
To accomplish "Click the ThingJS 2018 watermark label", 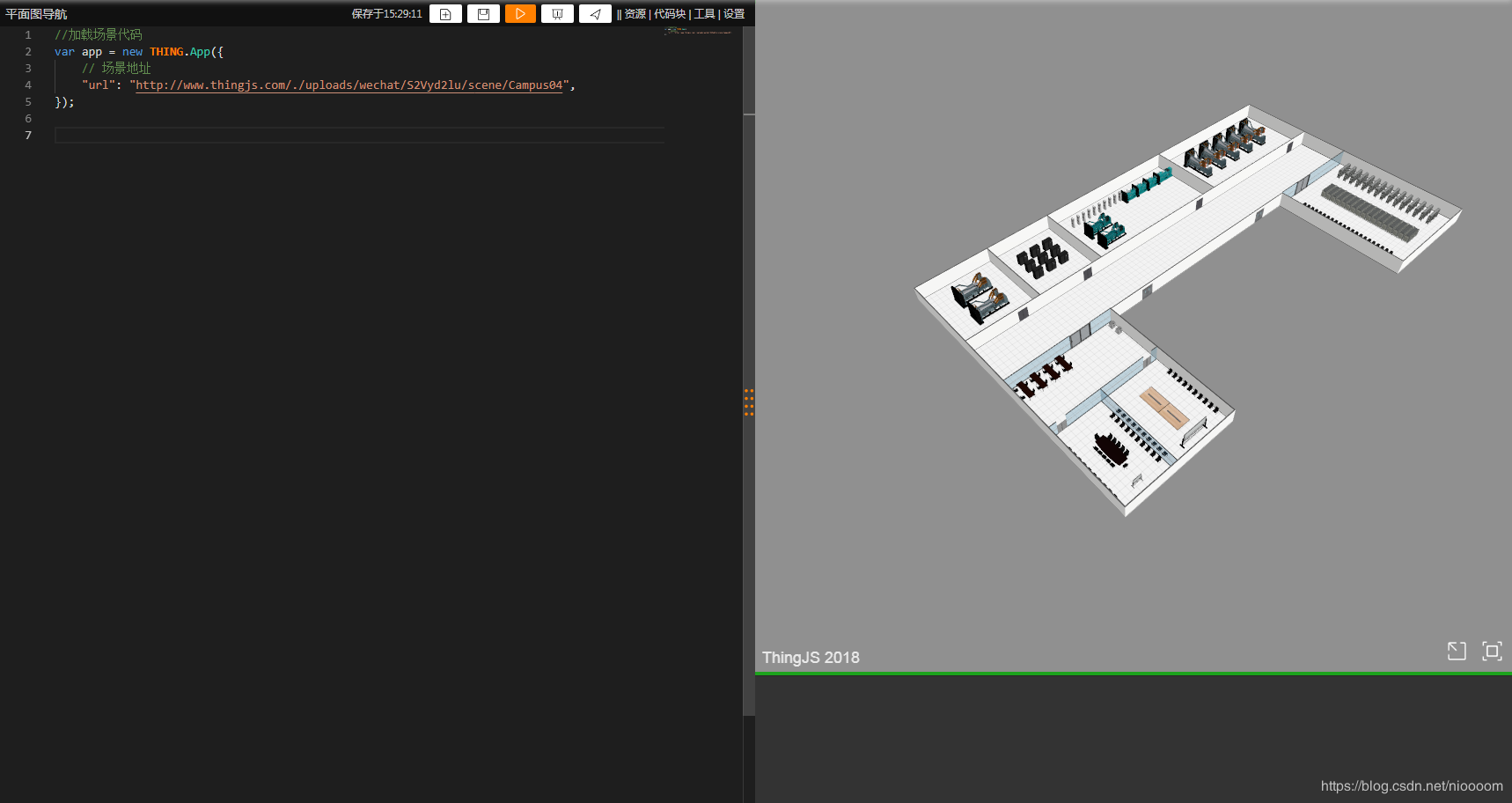I will (811, 657).
